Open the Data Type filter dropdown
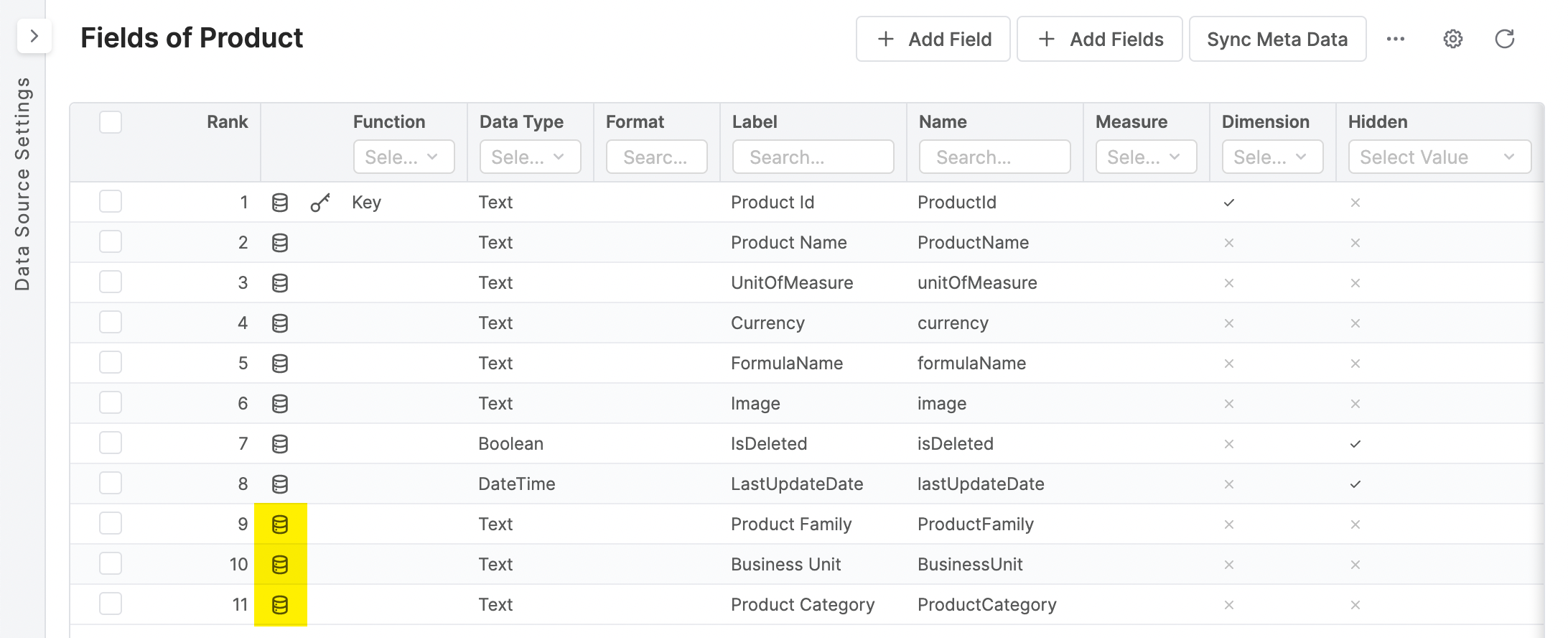 click(x=531, y=157)
